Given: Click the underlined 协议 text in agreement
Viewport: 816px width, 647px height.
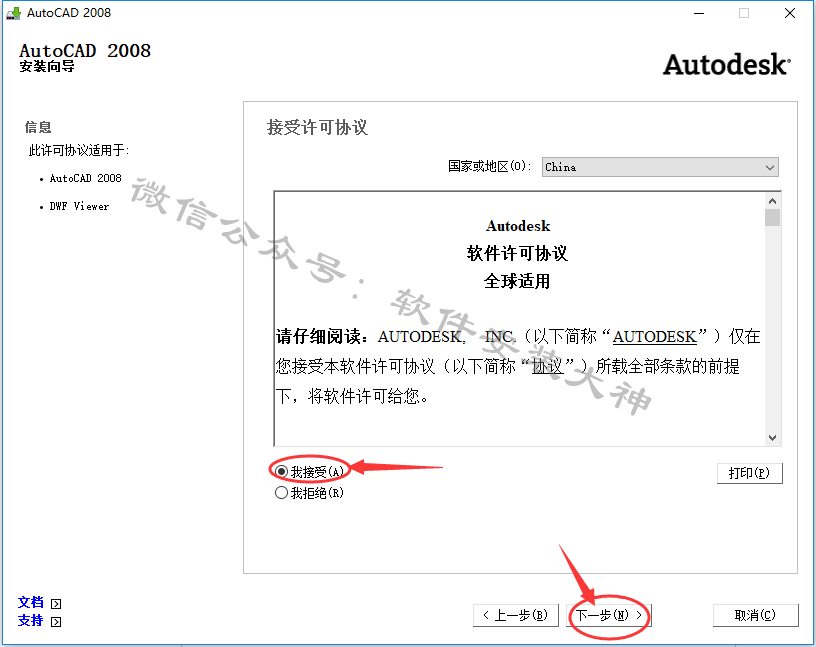Looking at the screenshot, I should click(547, 366).
